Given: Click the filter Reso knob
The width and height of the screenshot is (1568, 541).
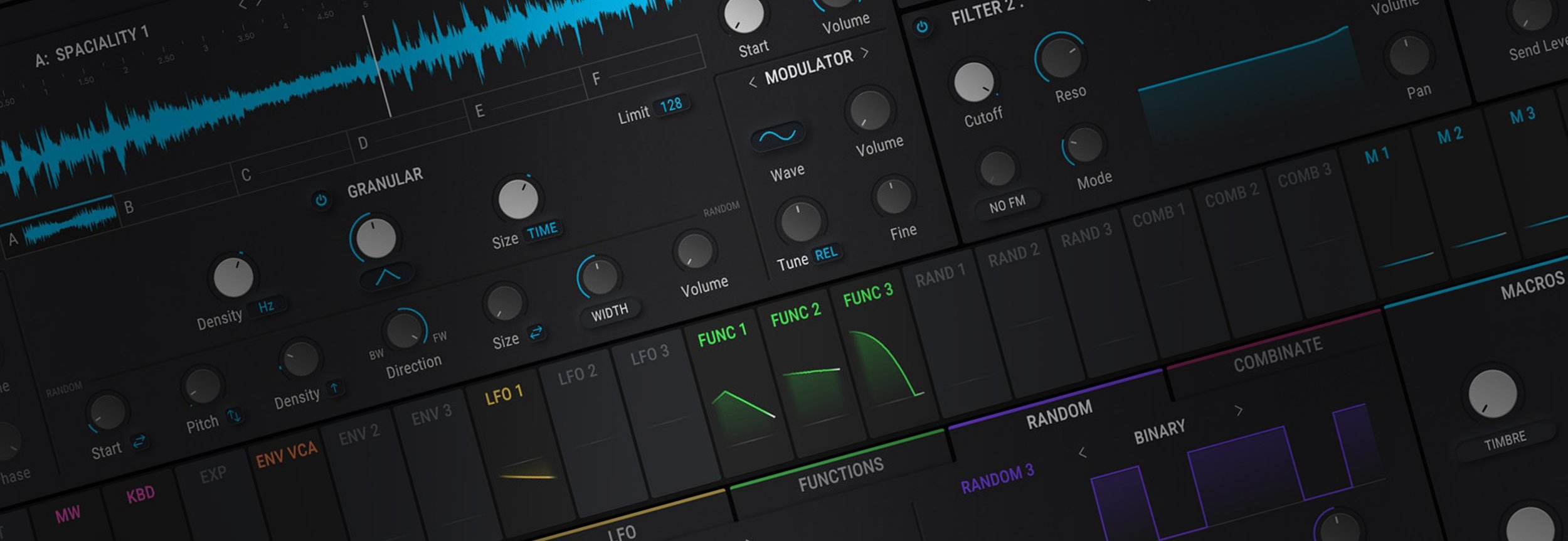Looking at the screenshot, I should [1061, 58].
